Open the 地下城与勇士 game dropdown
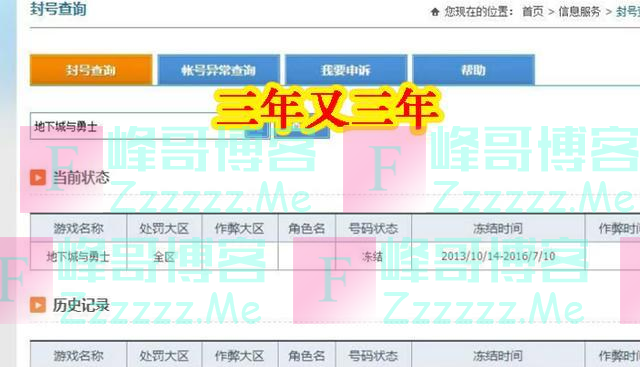 click(x=149, y=126)
